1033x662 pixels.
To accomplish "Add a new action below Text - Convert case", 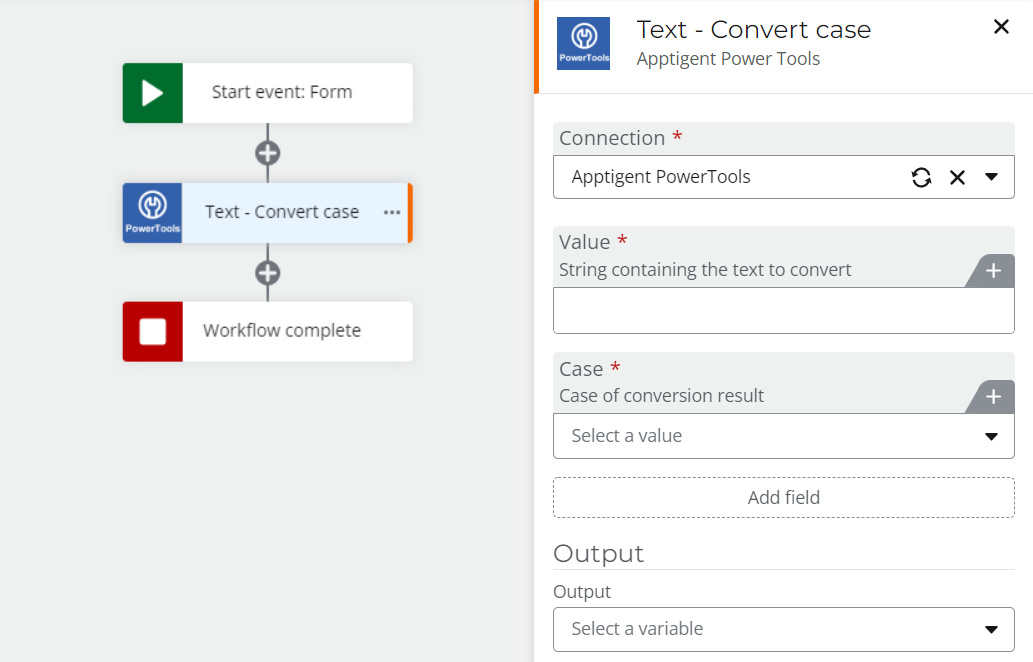I will (x=266, y=273).
